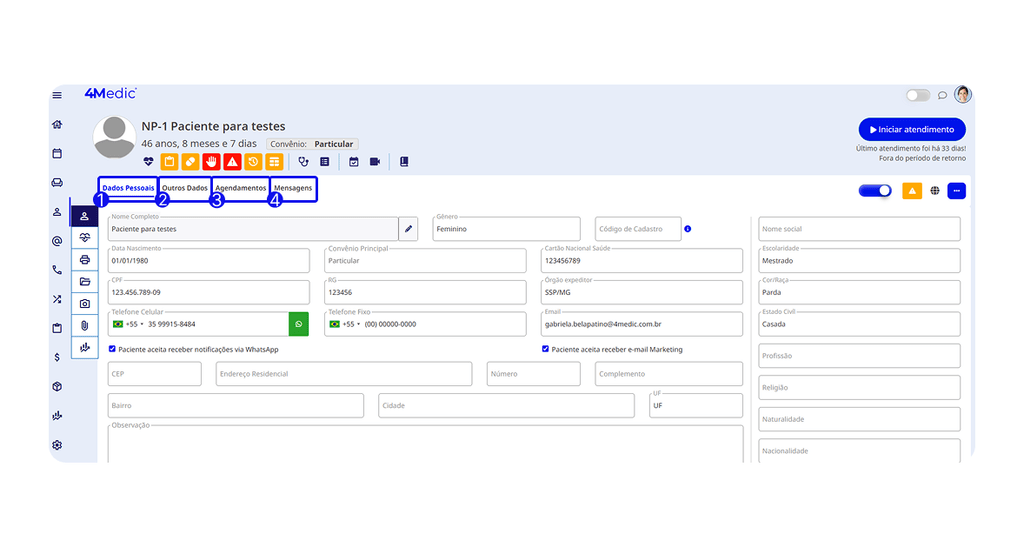Open the stethoscope icon in patient toolbar
Screen dimensions: 1024x548
click(303, 162)
